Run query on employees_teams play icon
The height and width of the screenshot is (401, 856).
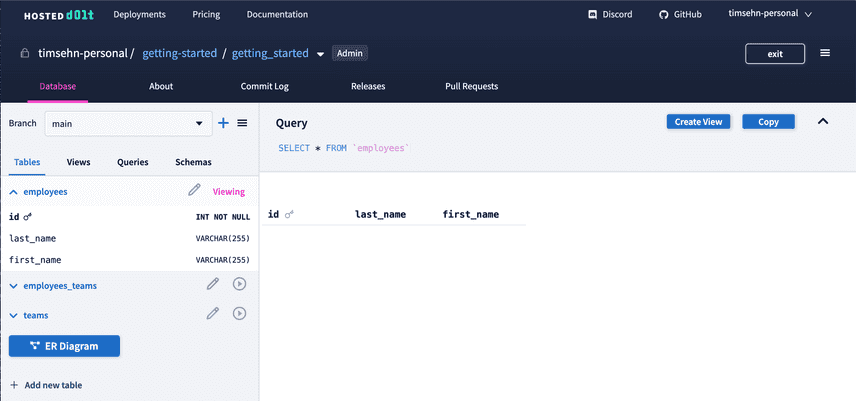[239, 284]
